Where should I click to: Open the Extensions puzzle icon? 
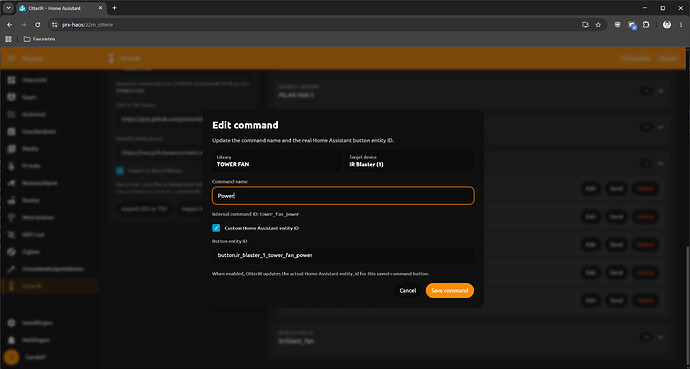click(646, 25)
